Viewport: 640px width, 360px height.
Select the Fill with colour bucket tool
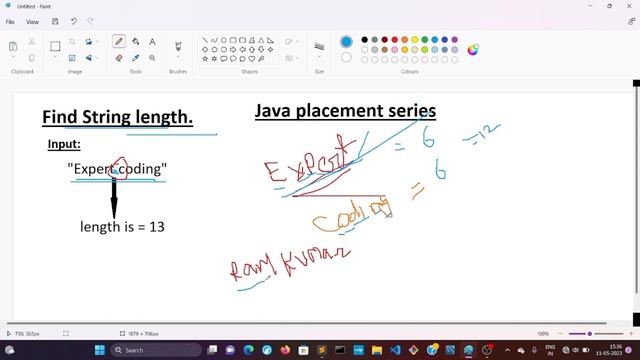pos(136,42)
